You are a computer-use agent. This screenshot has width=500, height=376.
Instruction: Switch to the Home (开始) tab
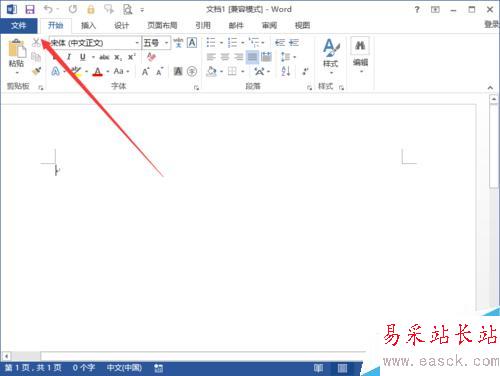[55, 25]
